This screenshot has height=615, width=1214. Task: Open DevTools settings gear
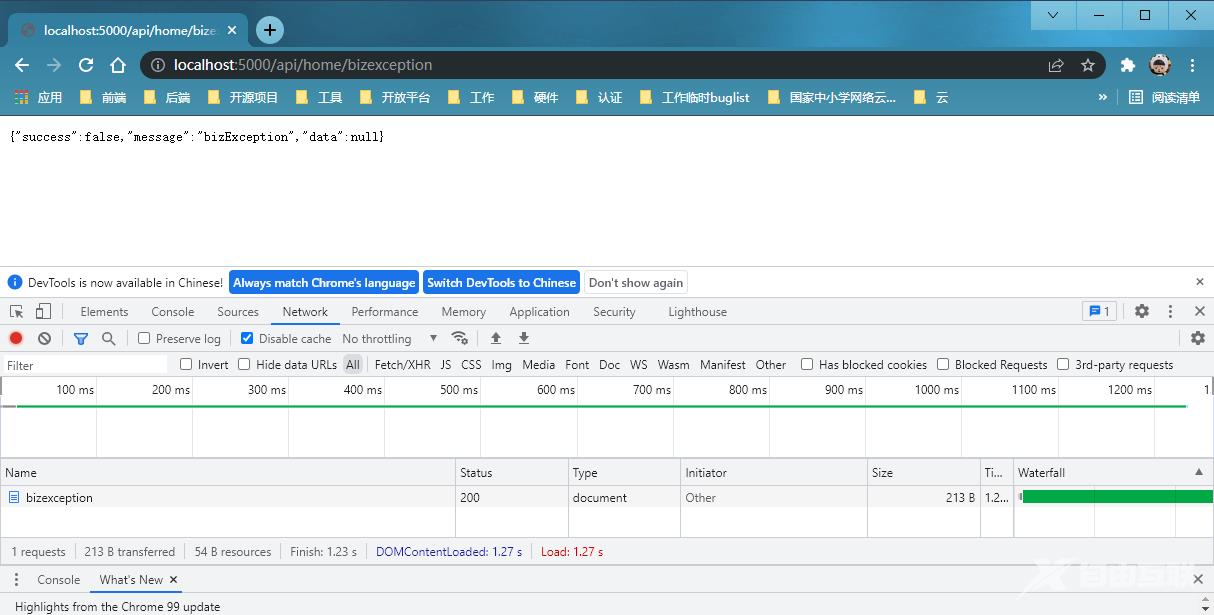[1142, 312]
